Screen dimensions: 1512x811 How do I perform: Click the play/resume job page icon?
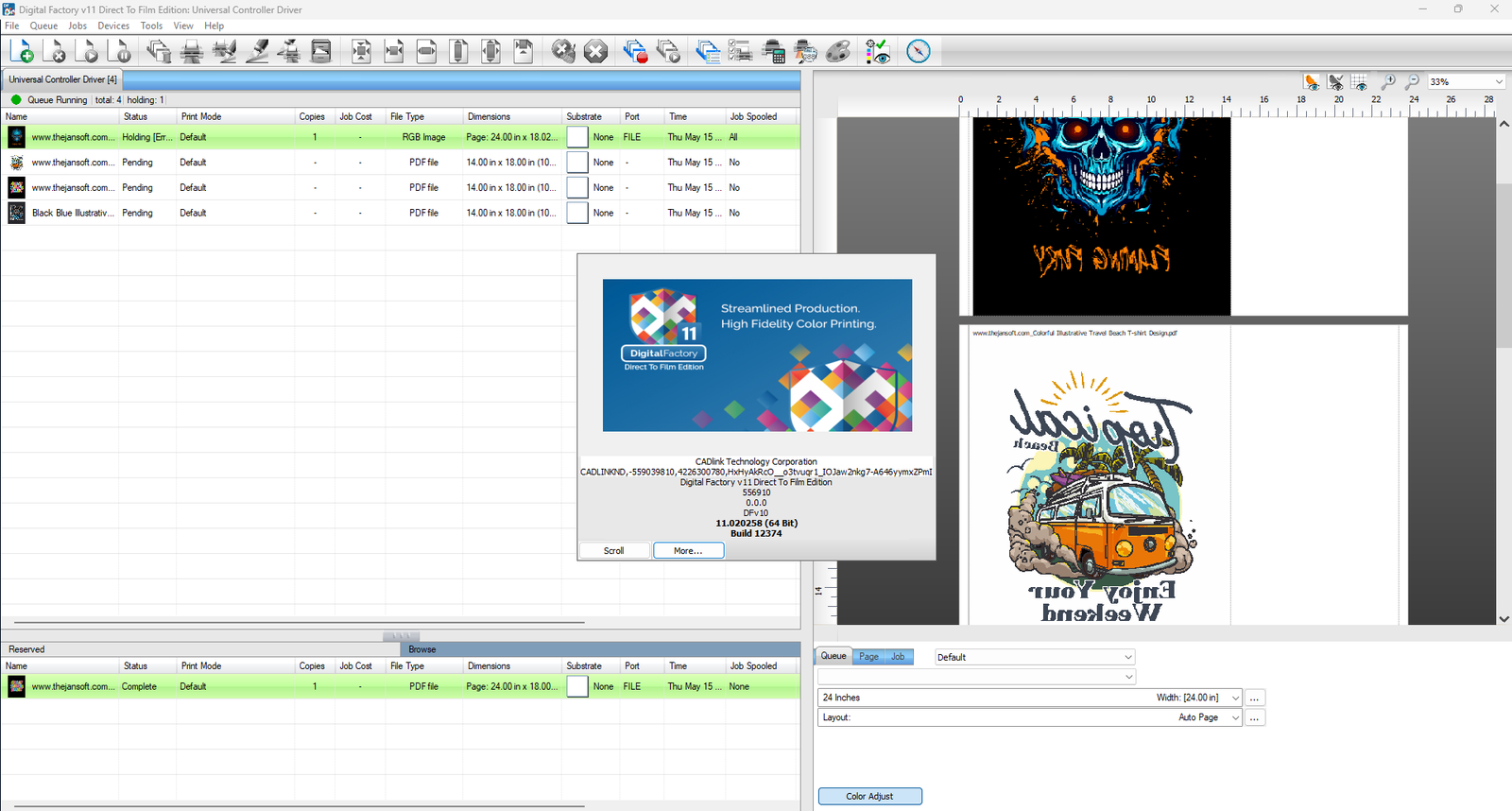pos(87,51)
